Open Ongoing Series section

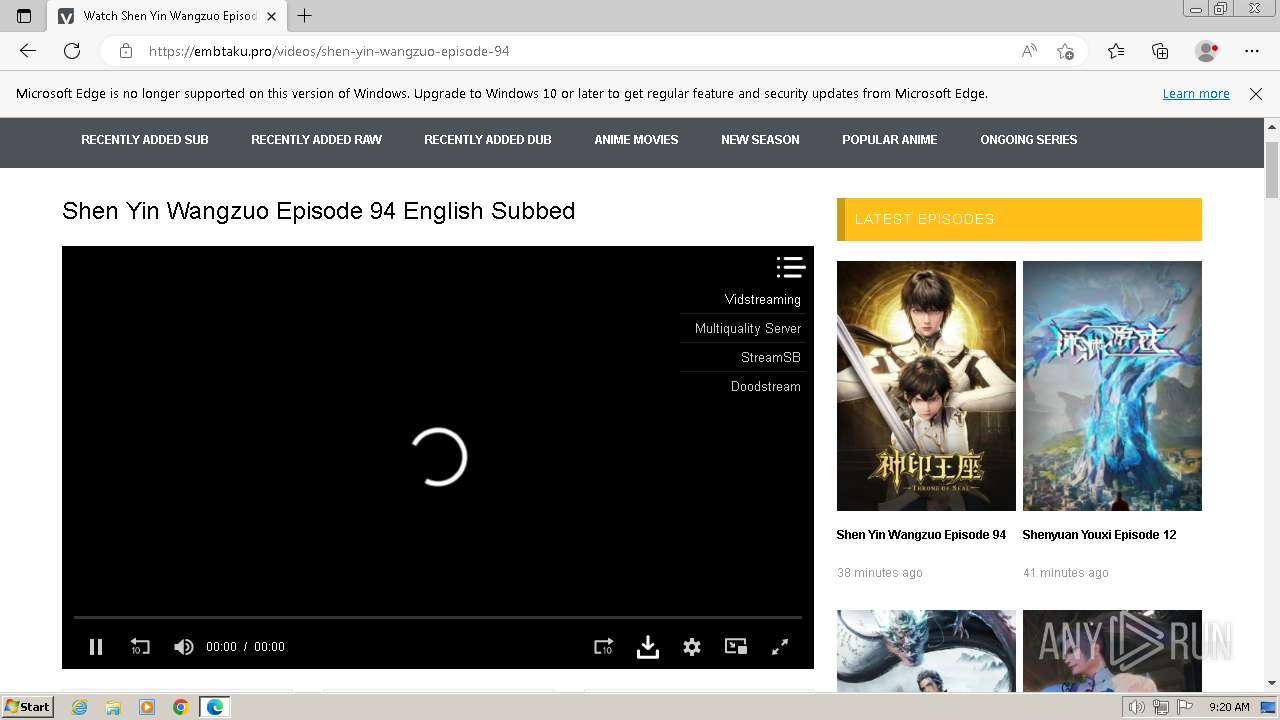[1029, 140]
